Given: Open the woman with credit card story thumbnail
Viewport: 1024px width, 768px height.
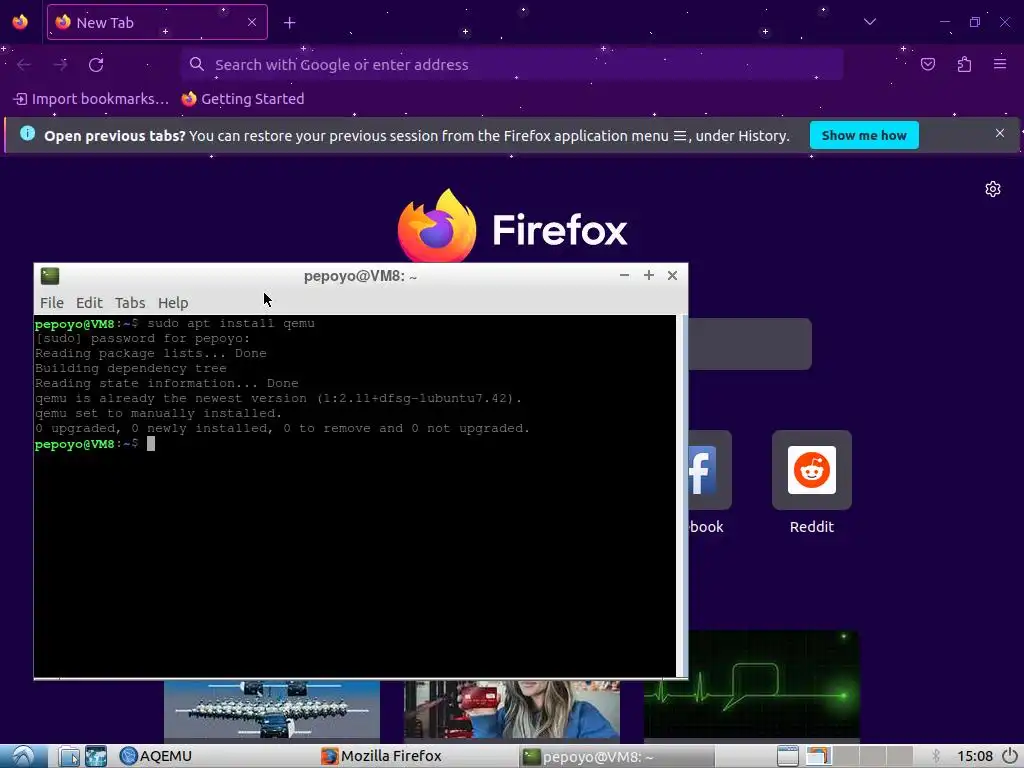Looking at the screenshot, I should coord(512,709).
